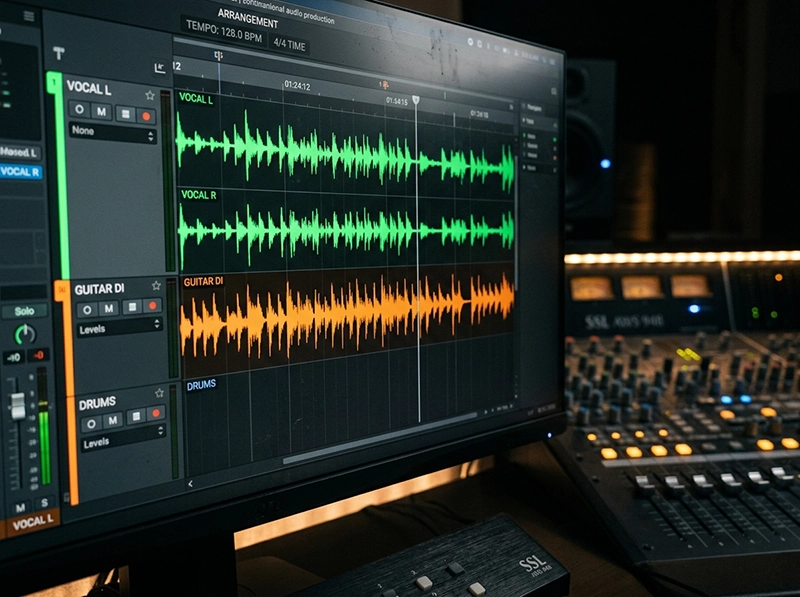
Task: Click the green track number 1 tab
Action: pyautogui.click(x=53, y=83)
